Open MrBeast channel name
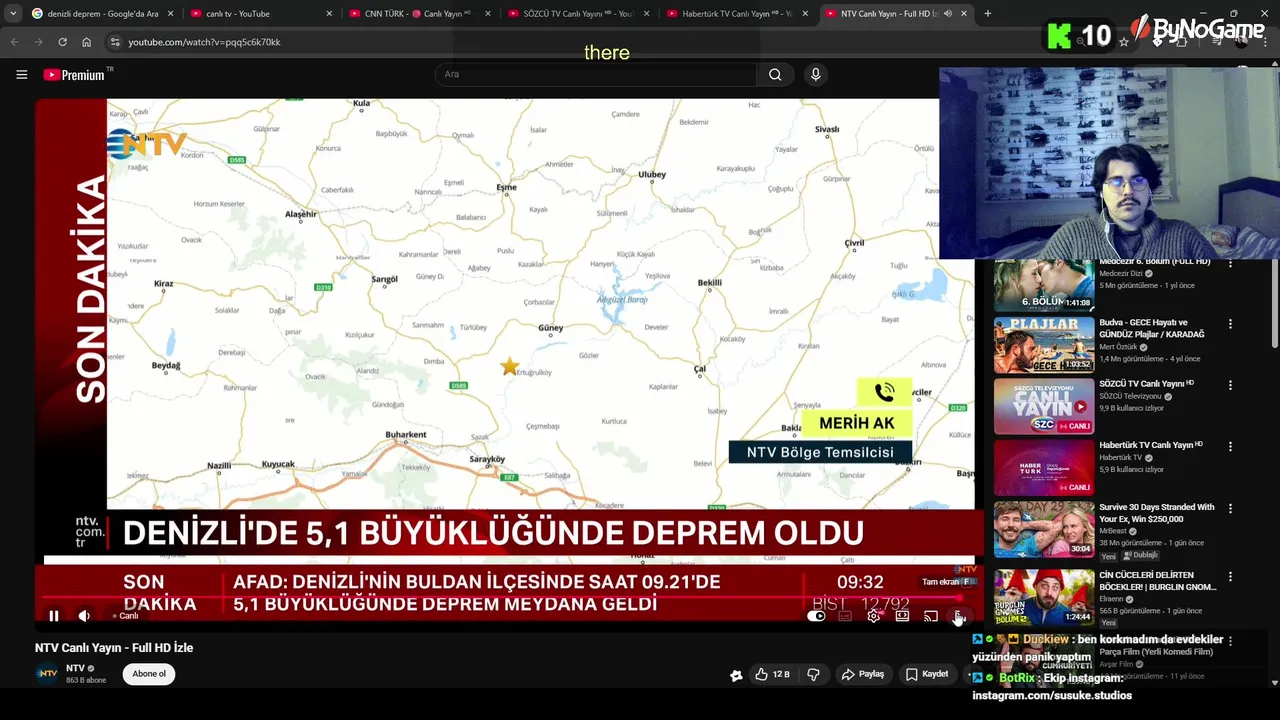 (1115, 531)
